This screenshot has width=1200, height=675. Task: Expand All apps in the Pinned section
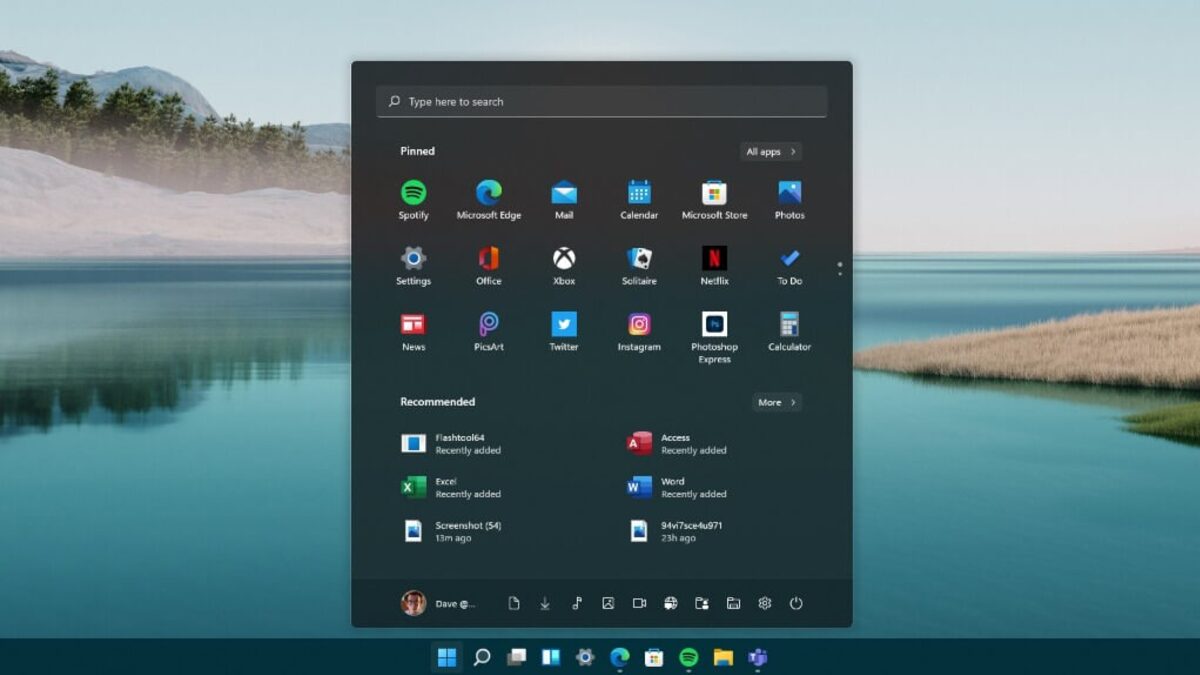click(770, 151)
